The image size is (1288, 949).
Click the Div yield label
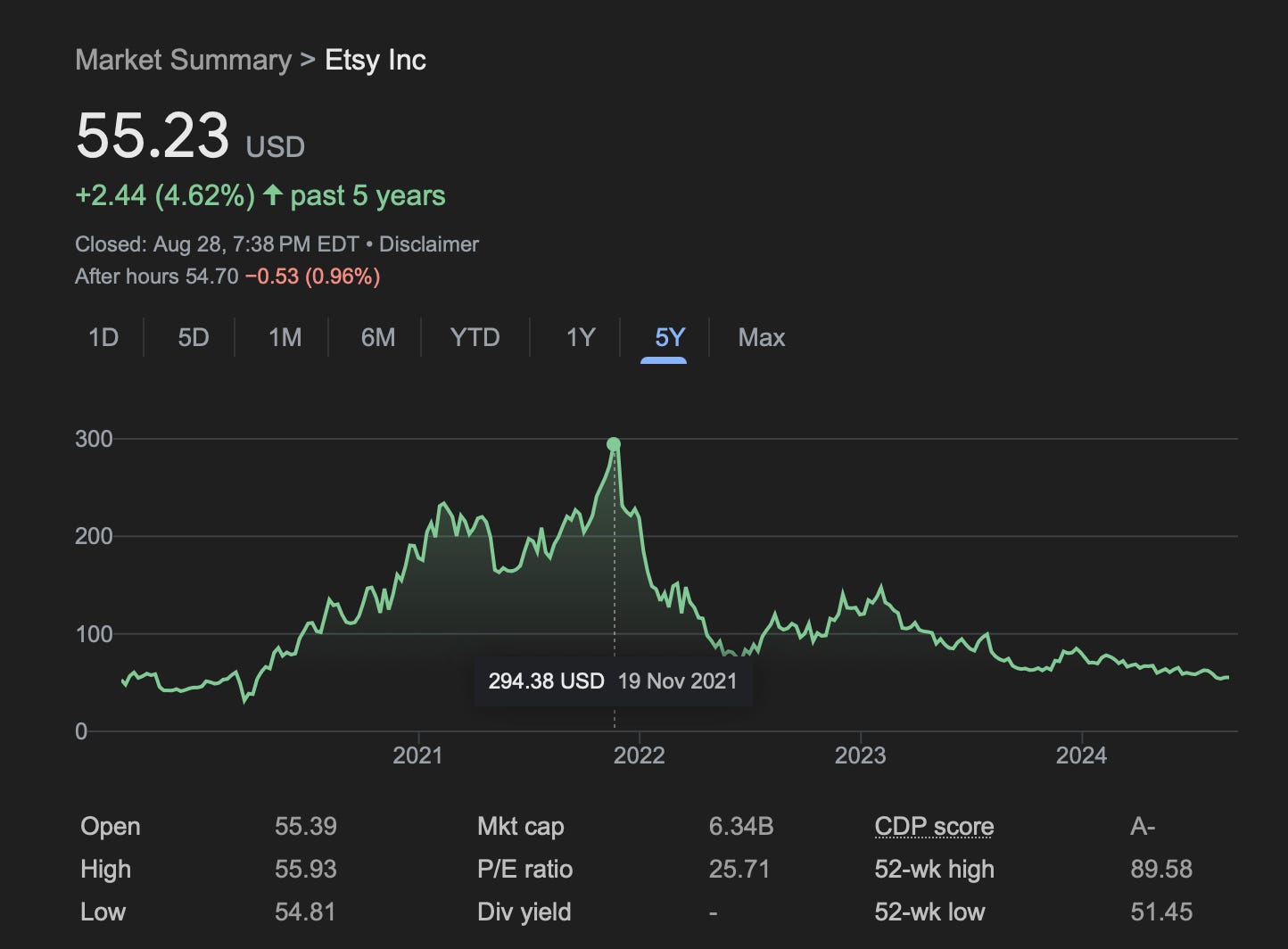(x=524, y=912)
